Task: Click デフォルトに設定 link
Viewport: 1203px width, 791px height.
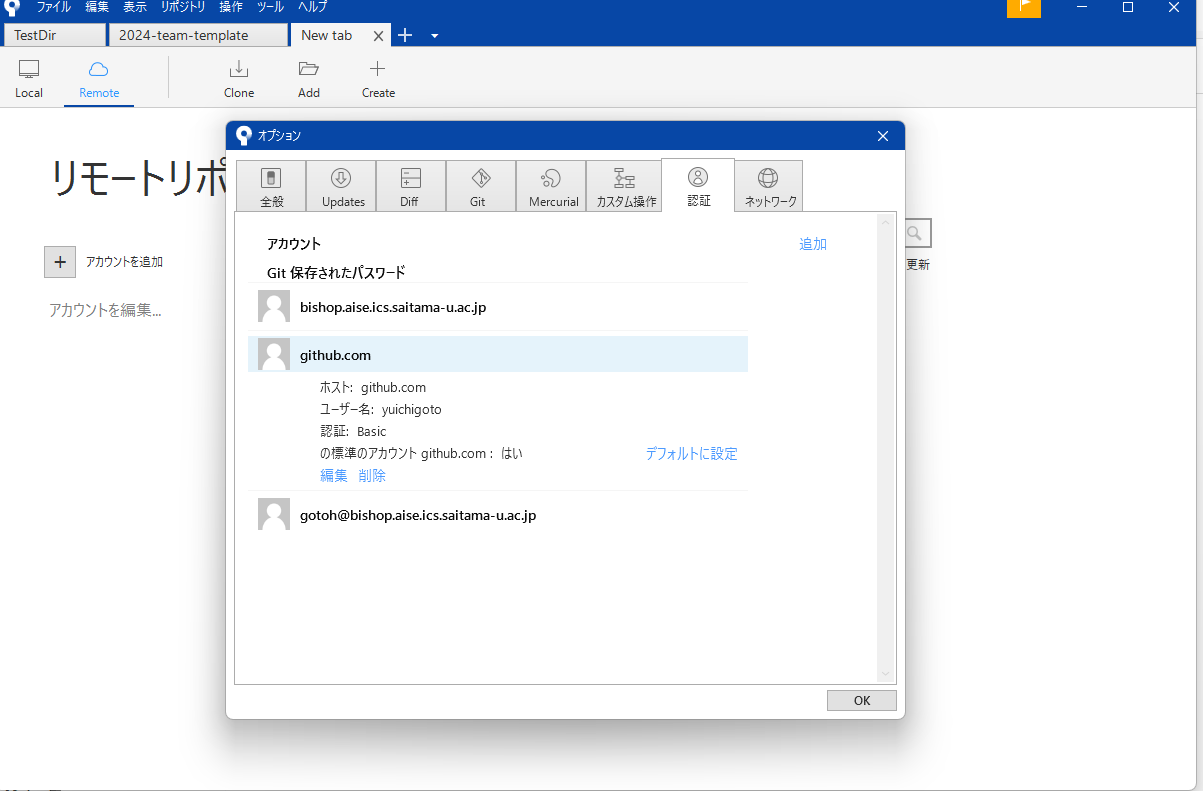Action: pos(691,453)
